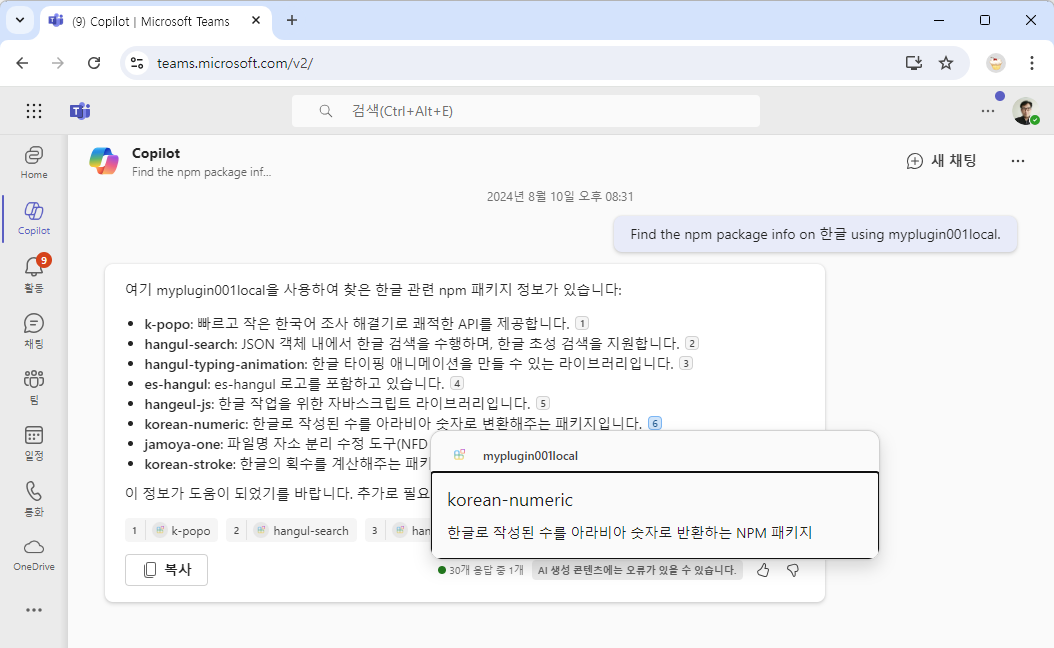Open the profile avatar menu
Image resolution: width=1054 pixels, height=648 pixels.
[x=1026, y=111]
